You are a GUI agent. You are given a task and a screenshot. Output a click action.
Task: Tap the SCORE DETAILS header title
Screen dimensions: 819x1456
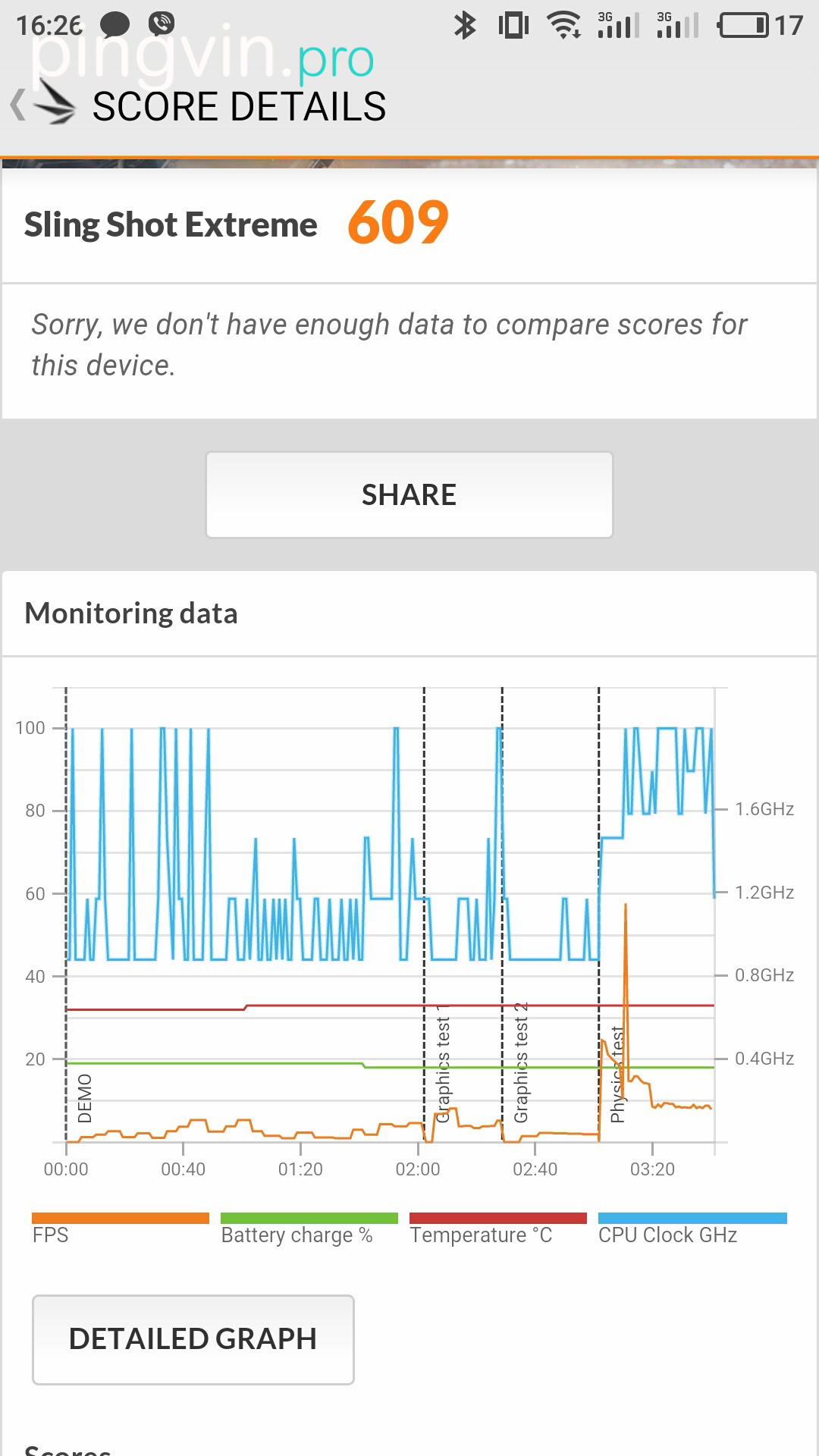click(239, 106)
